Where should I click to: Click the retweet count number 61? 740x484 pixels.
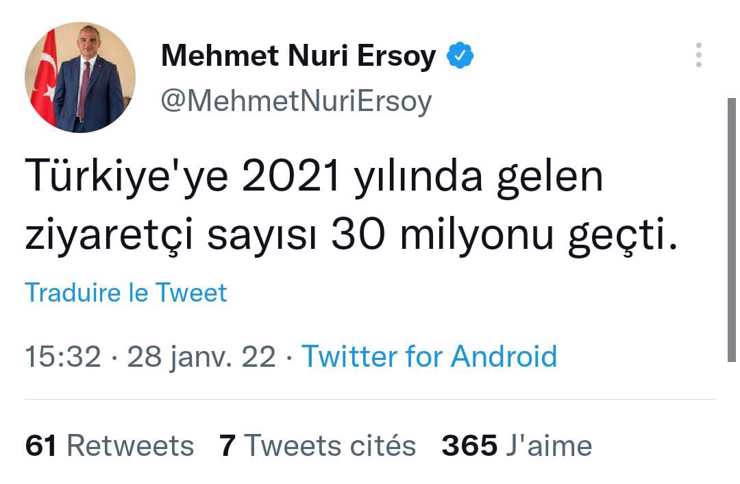click(40, 445)
